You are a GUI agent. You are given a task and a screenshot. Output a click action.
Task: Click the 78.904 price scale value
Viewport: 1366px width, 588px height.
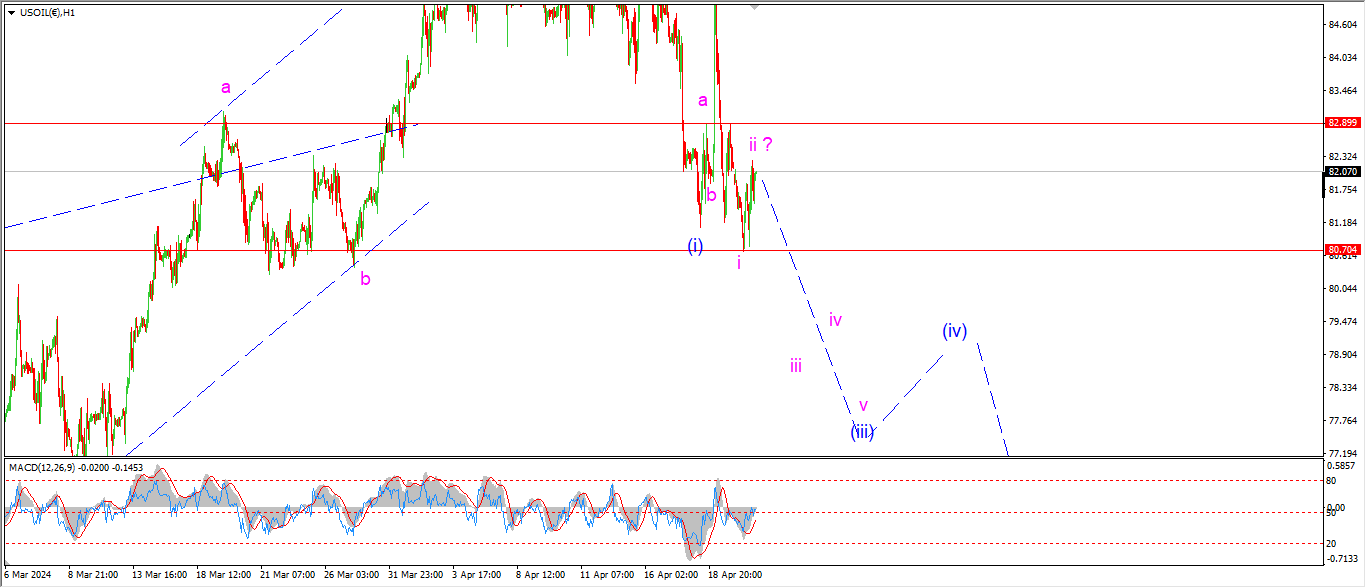point(1343,354)
